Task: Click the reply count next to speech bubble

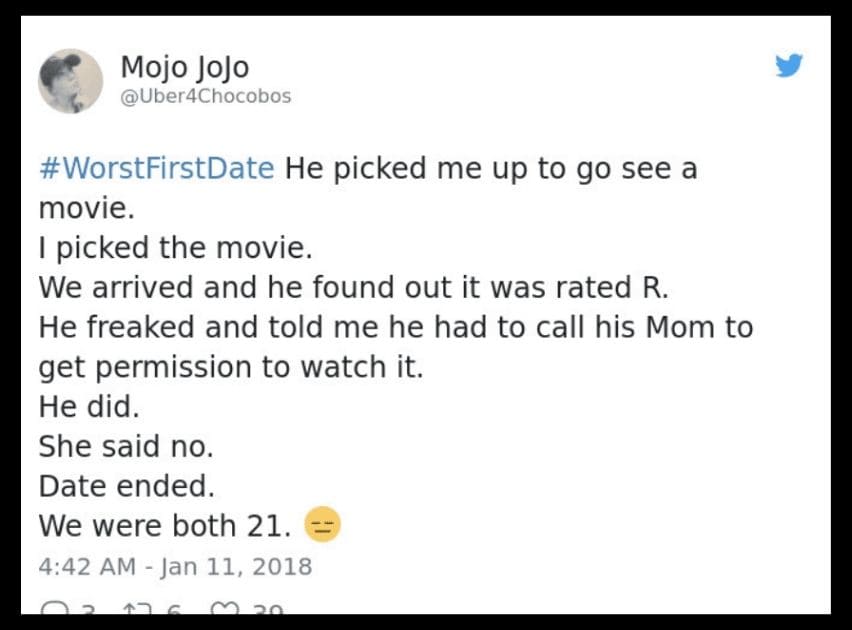Action: click(x=87, y=609)
